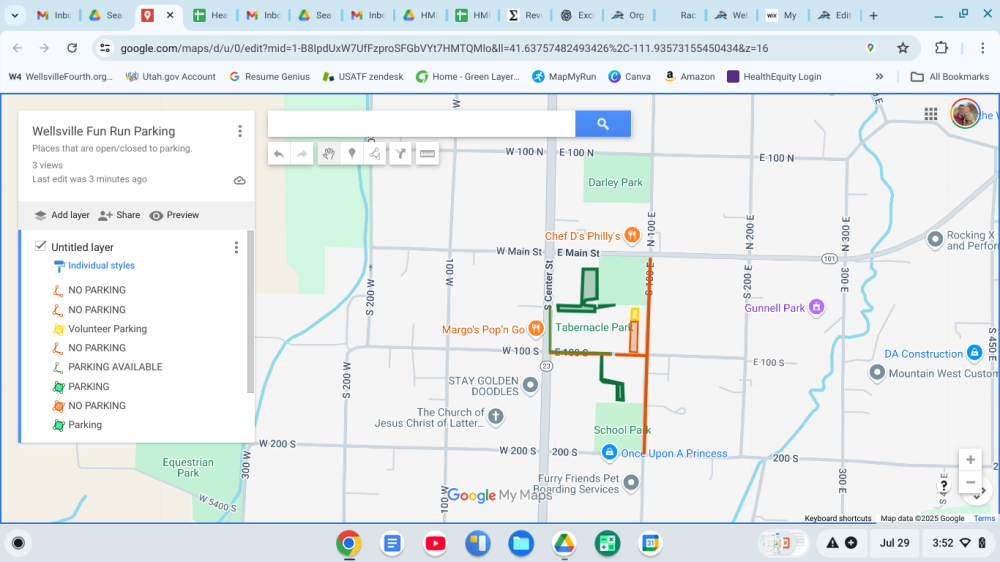This screenshot has height=562, width=1000.
Task: Click the map title Wellsville Fun Run Parking
Action: [x=103, y=131]
